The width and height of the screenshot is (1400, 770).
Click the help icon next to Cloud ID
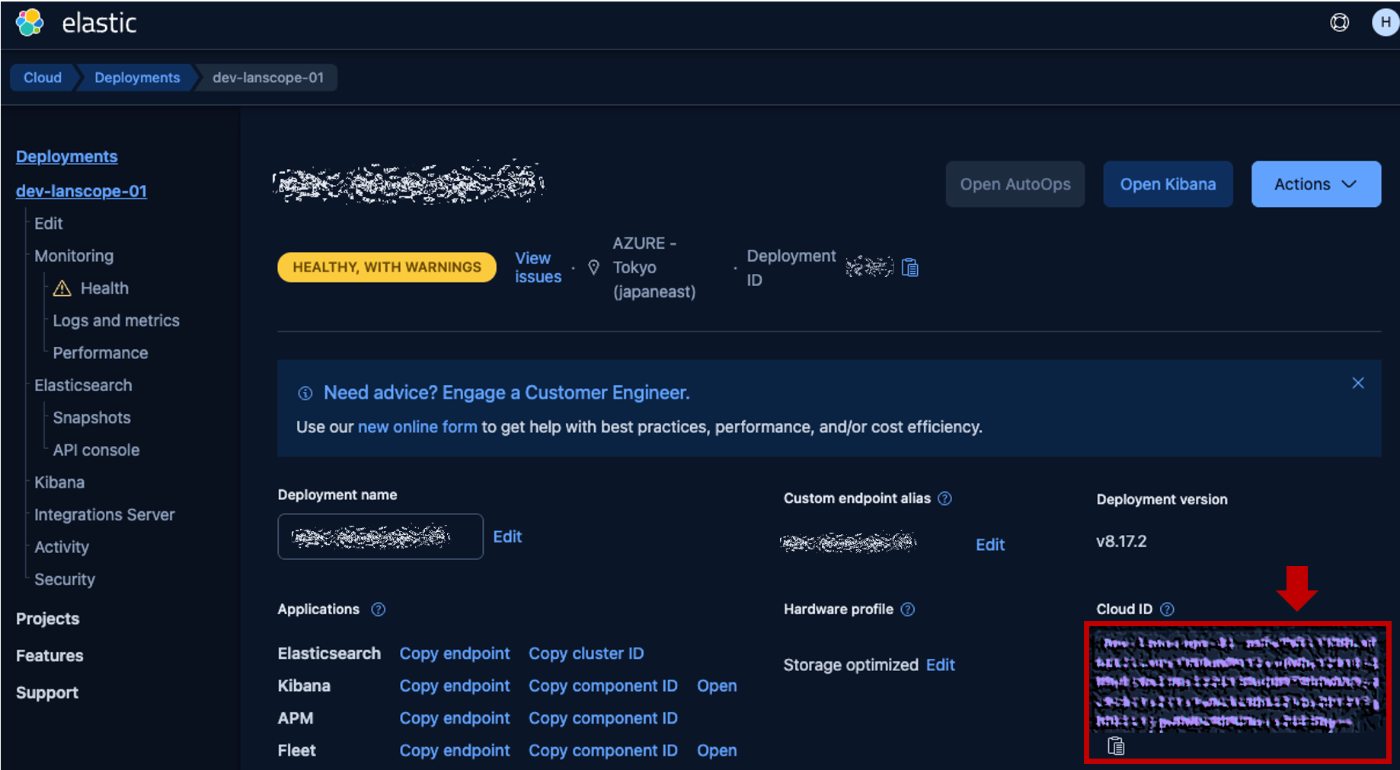[x=1167, y=609]
